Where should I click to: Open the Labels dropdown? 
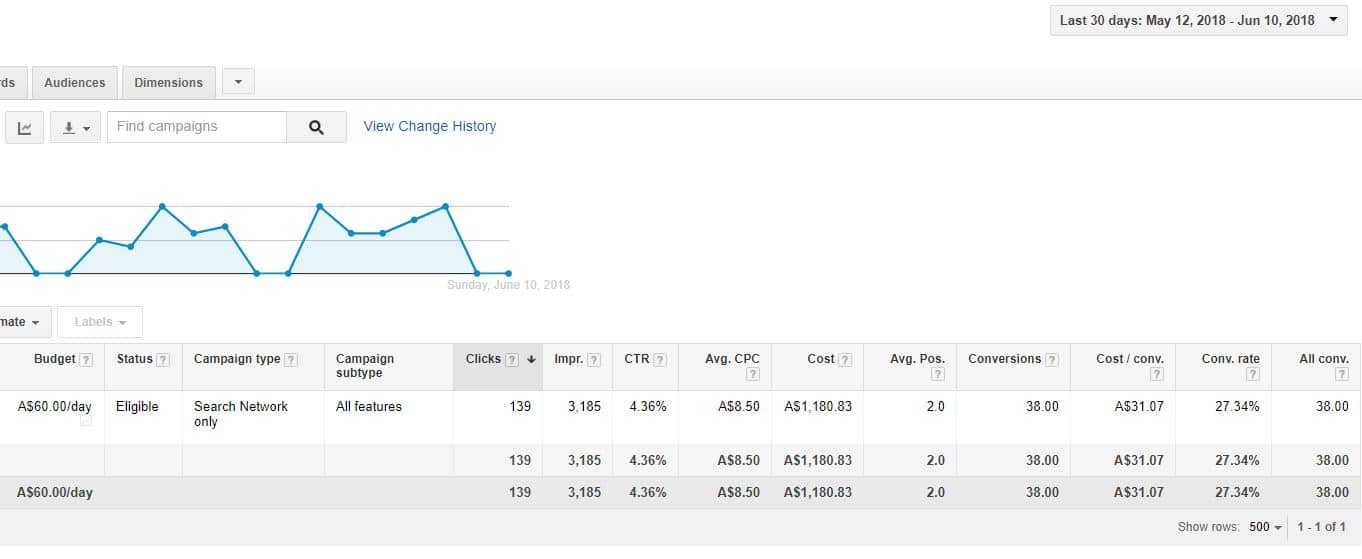click(100, 322)
